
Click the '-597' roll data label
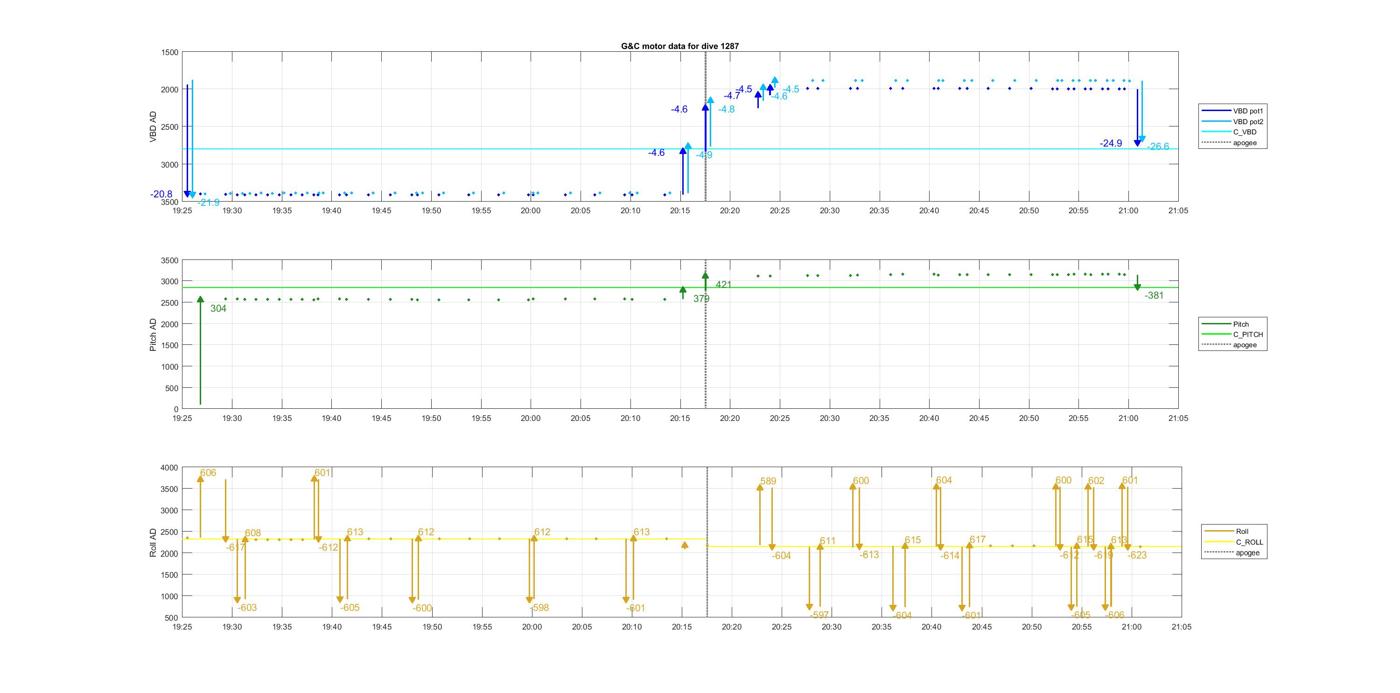[x=819, y=616]
